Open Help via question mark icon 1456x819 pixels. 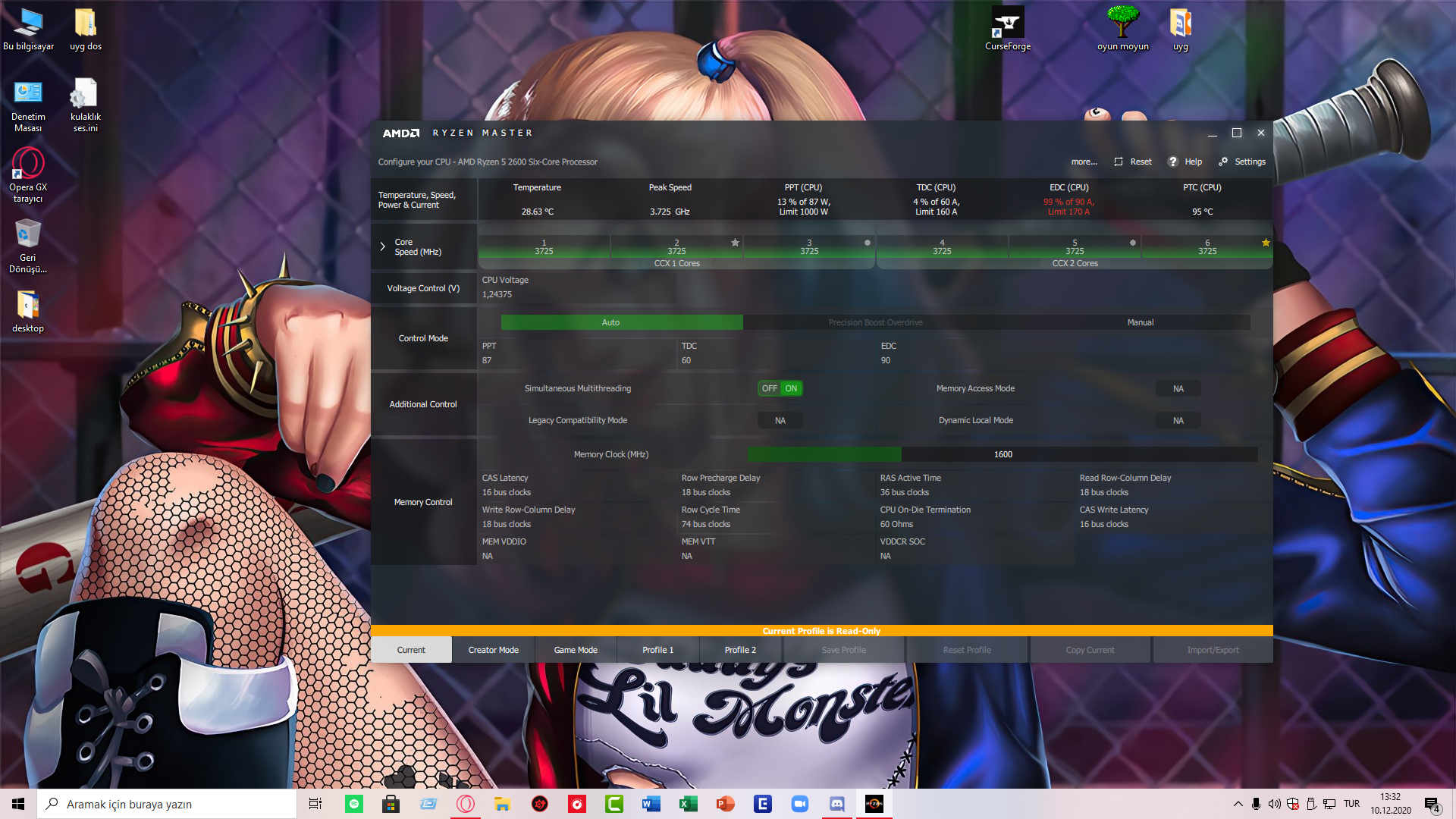tap(1173, 162)
